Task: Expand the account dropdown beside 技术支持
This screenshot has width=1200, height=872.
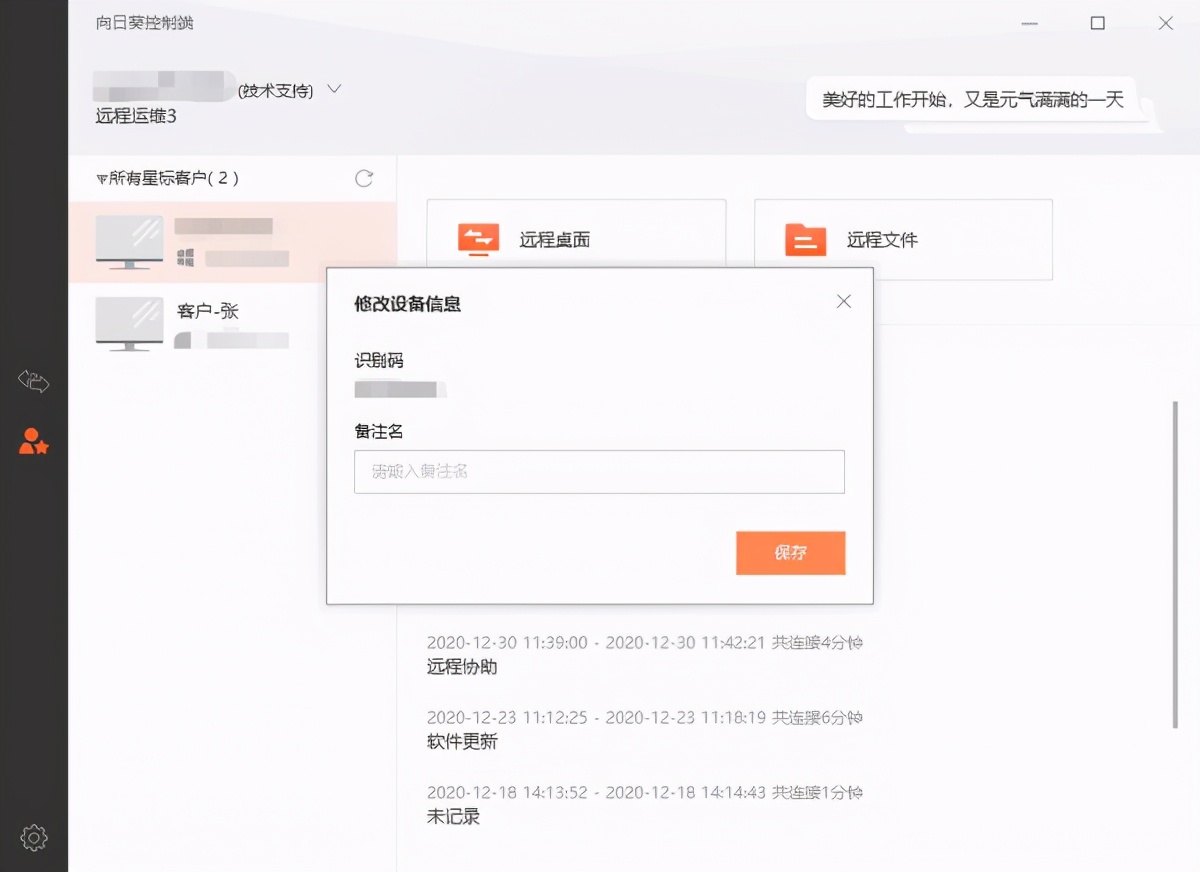Action: (x=333, y=88)
